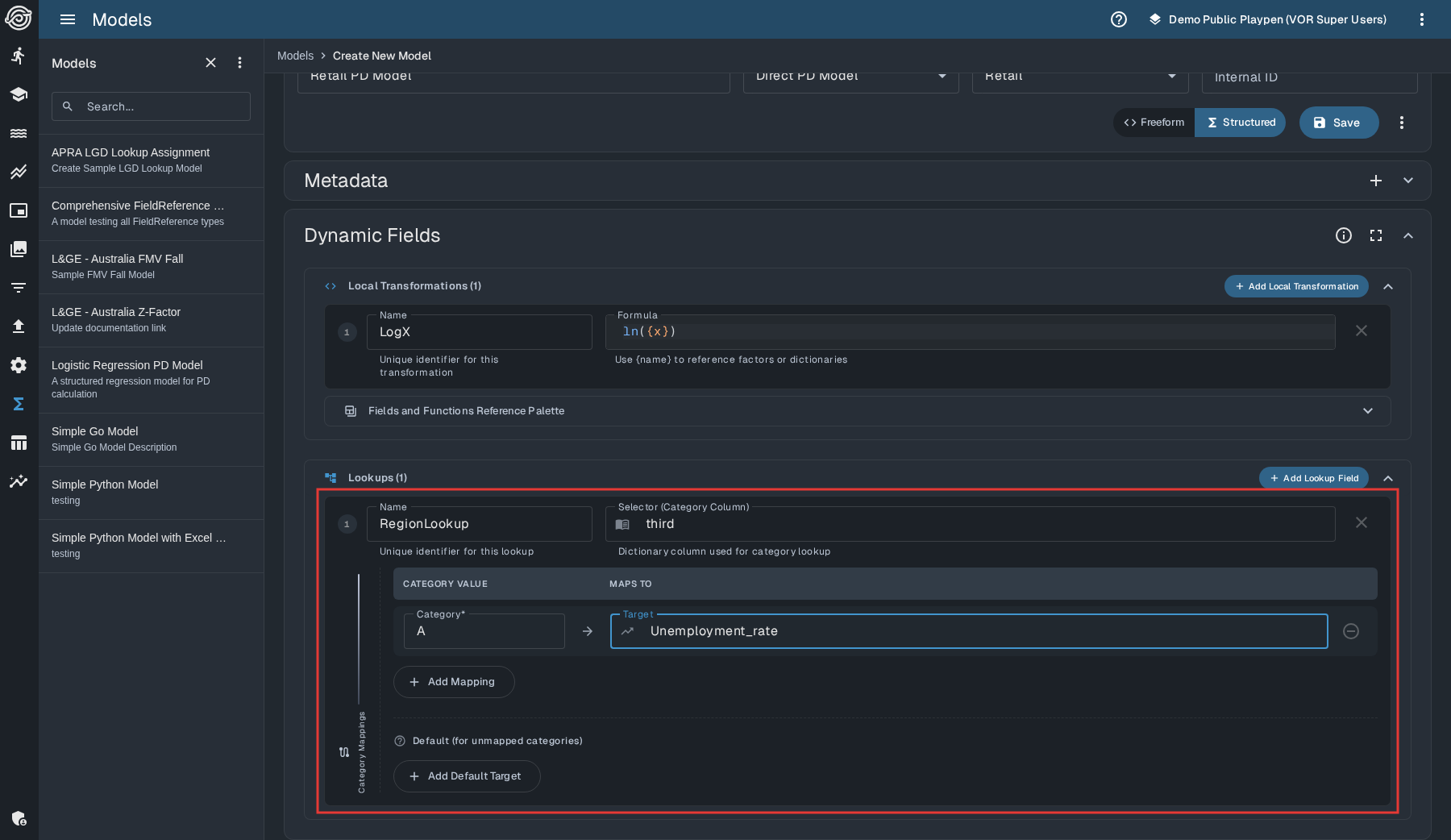Open the Sigma models sidebar icon
This screenshot has height=840, width=1451.
(19, 404)
